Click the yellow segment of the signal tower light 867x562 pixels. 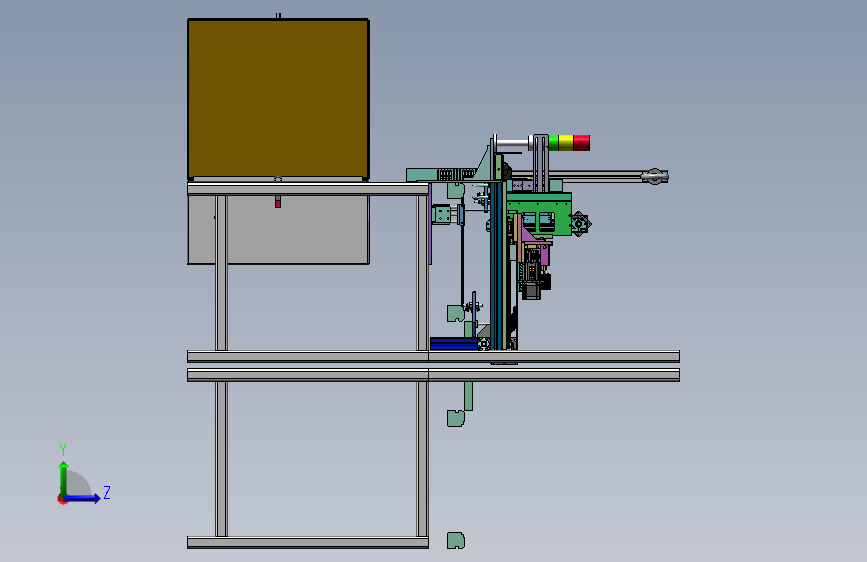(x=566, y=143)
